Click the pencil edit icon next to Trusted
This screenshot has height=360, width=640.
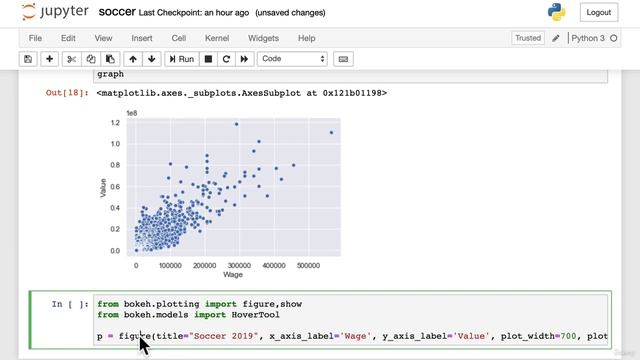tap(556, 38)
